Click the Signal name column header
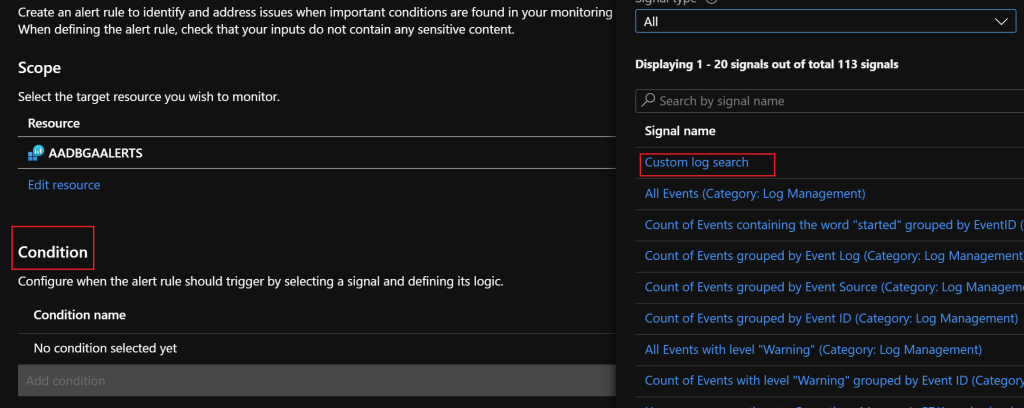1024x408 pixels. (680, 131)
